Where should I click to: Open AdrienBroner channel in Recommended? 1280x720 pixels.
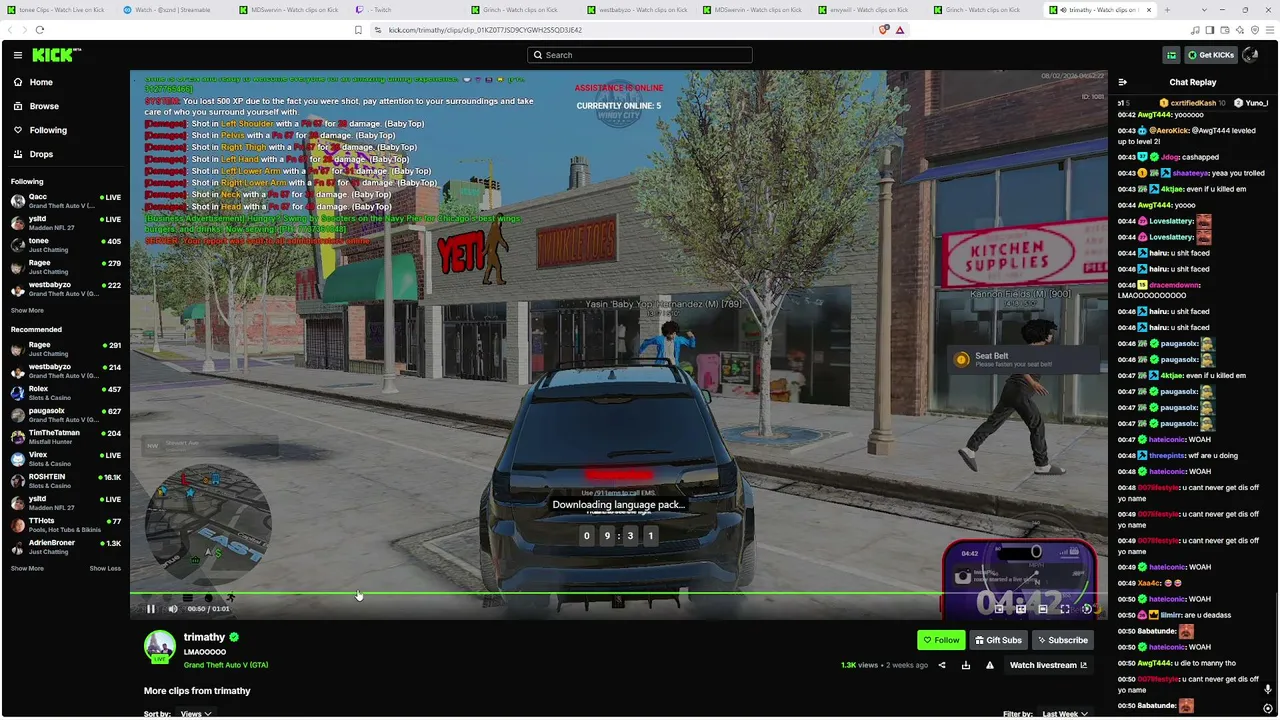65,547
